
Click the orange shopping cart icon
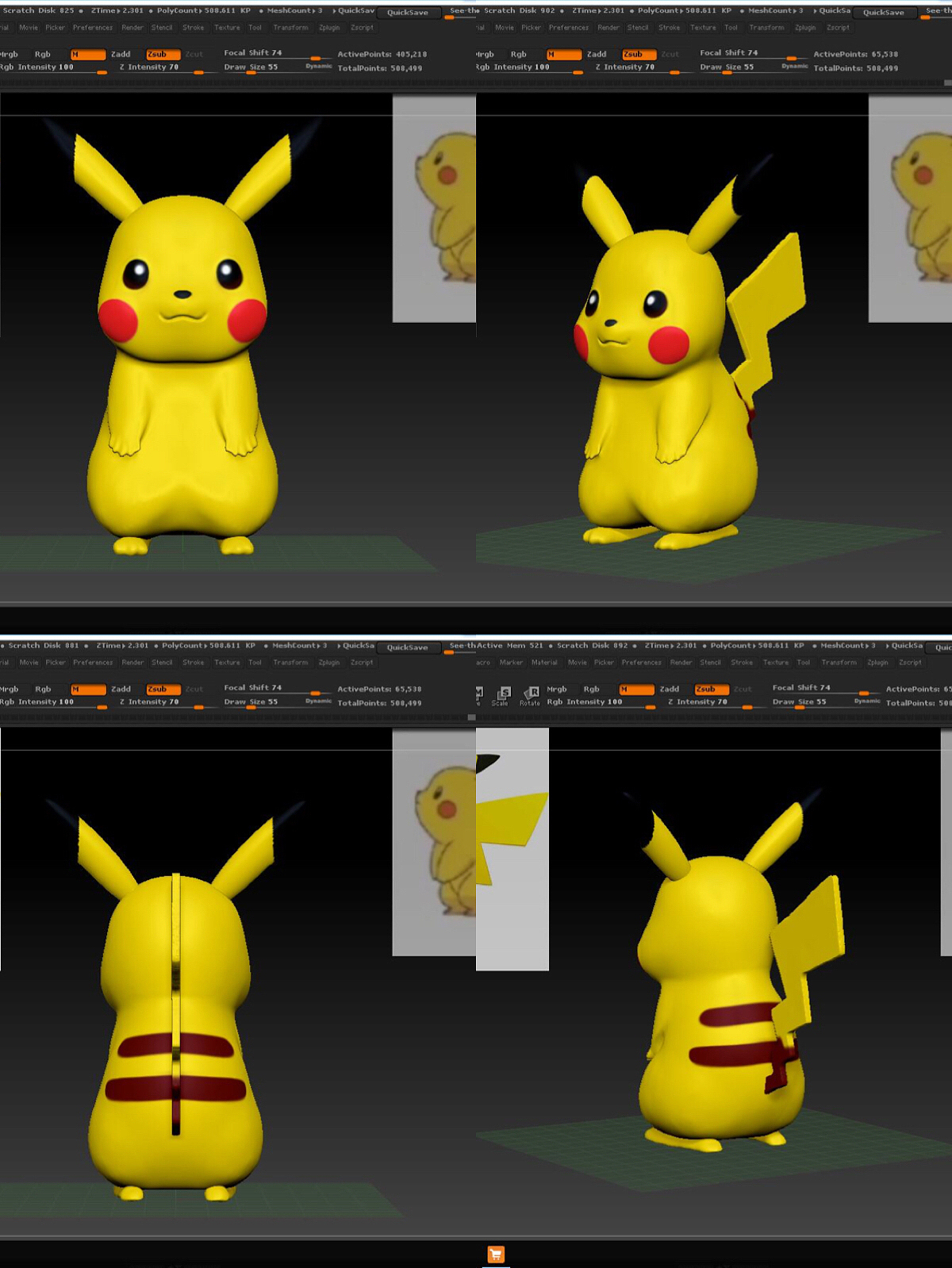click(x=496, y=1255)
